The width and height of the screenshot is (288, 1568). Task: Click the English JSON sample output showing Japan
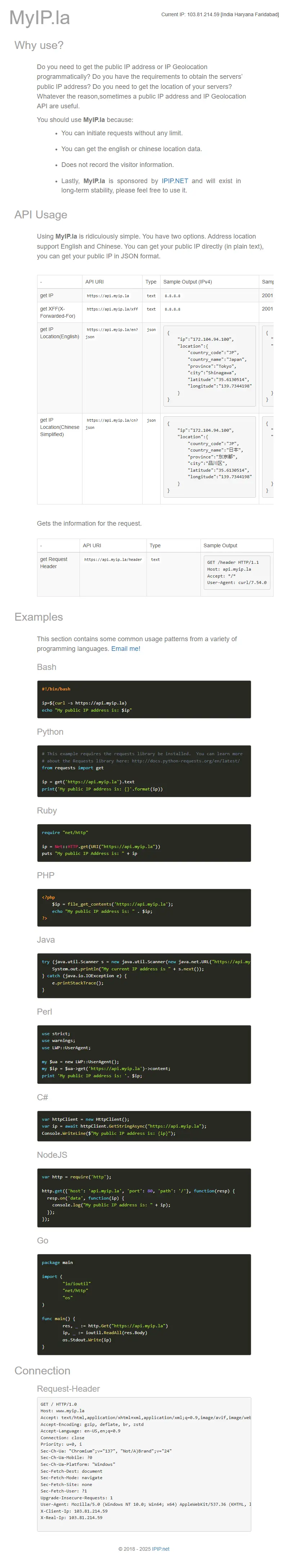point(210,366)
